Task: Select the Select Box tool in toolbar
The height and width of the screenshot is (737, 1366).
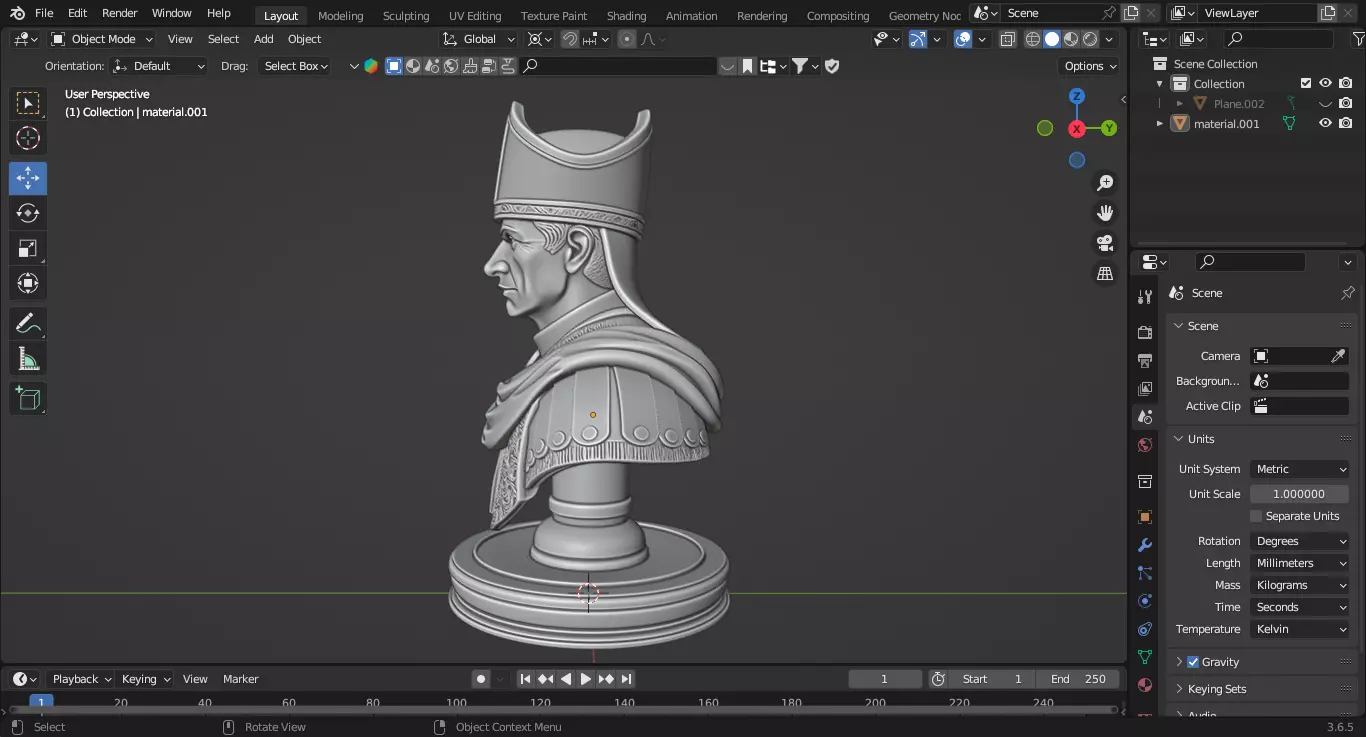Action: (x=28, y=103)
